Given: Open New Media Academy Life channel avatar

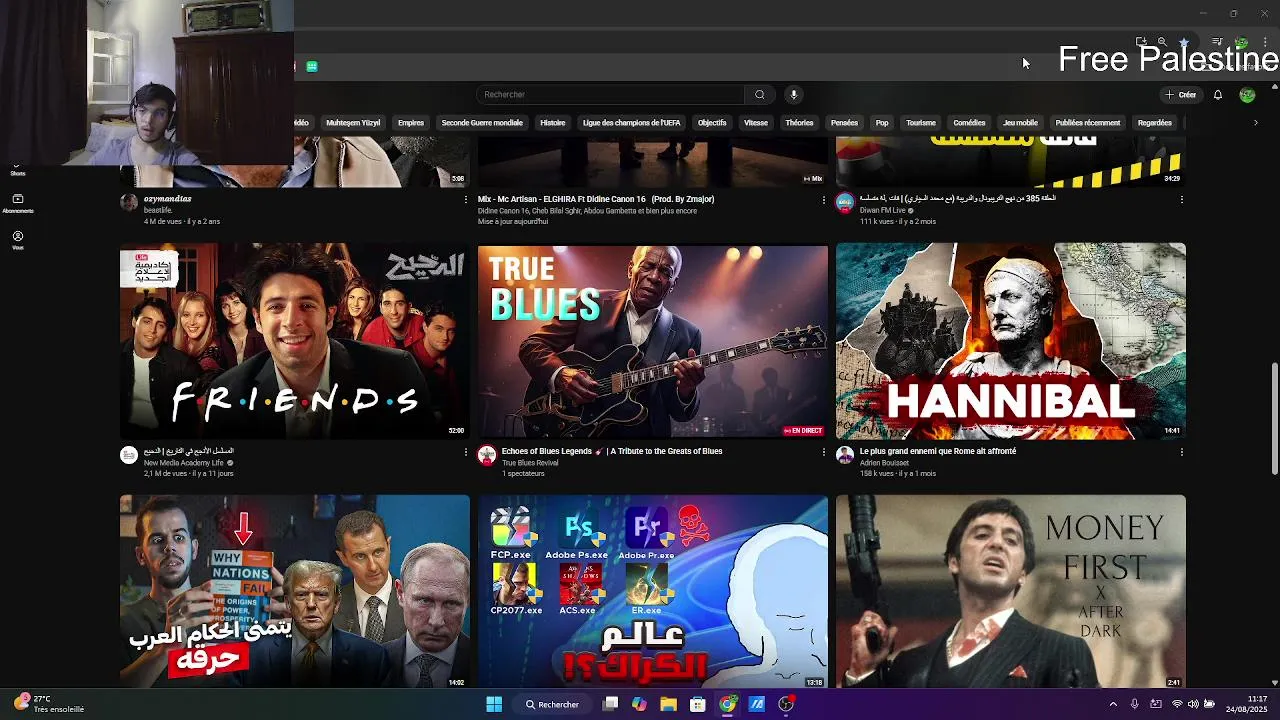Looking at the screenshot, I should [x=129, y=455].
